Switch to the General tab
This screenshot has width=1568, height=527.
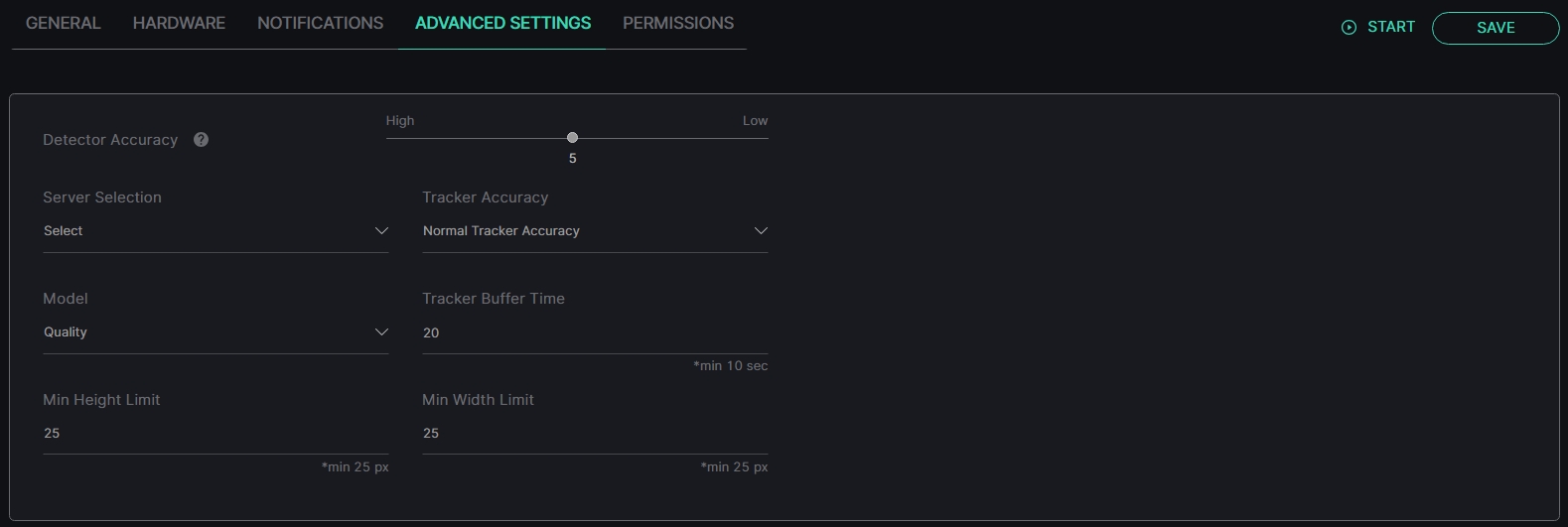tap(64, 23)
